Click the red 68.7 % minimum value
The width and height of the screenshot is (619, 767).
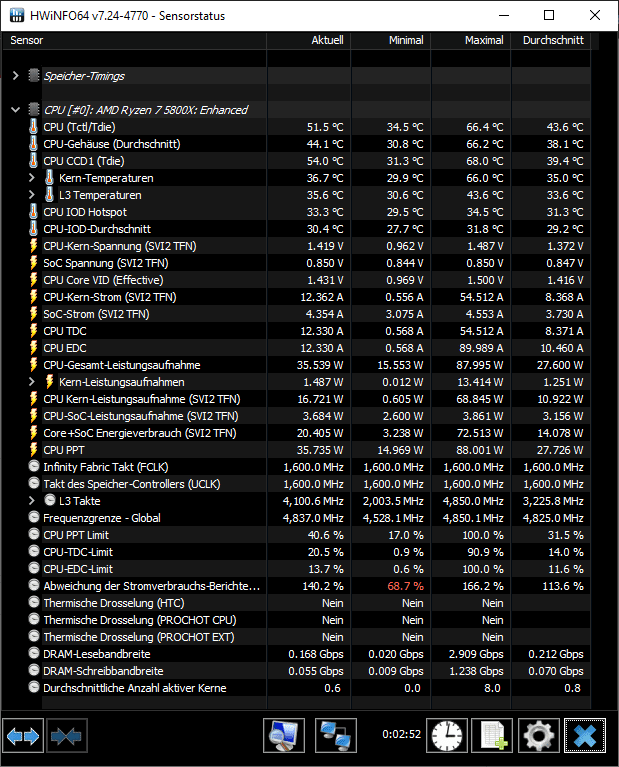(x=405, y=586)
